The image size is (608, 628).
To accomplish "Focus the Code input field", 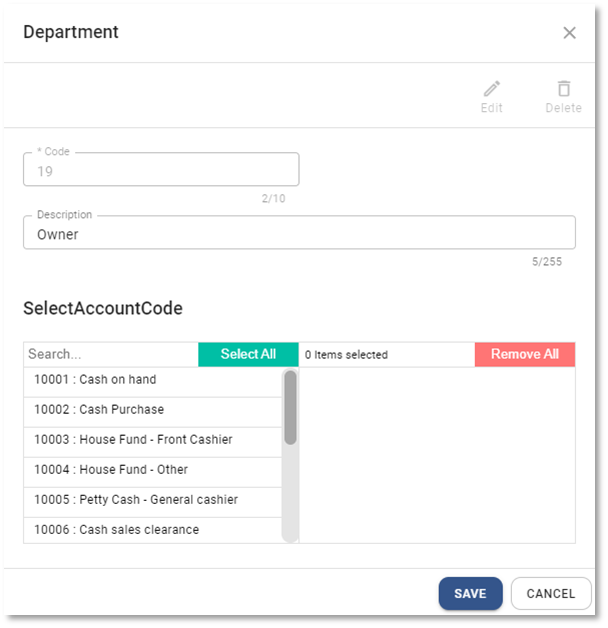I will tap(161, 171).
